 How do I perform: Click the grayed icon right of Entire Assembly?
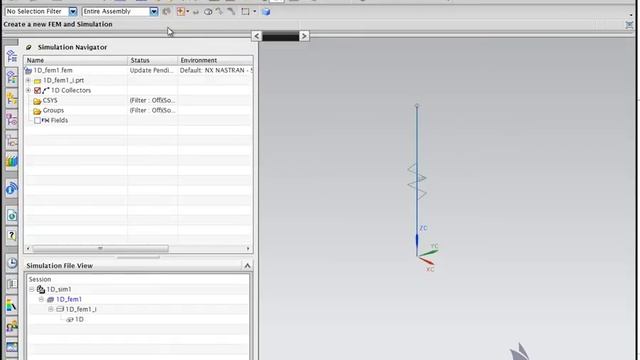point(167,11)
